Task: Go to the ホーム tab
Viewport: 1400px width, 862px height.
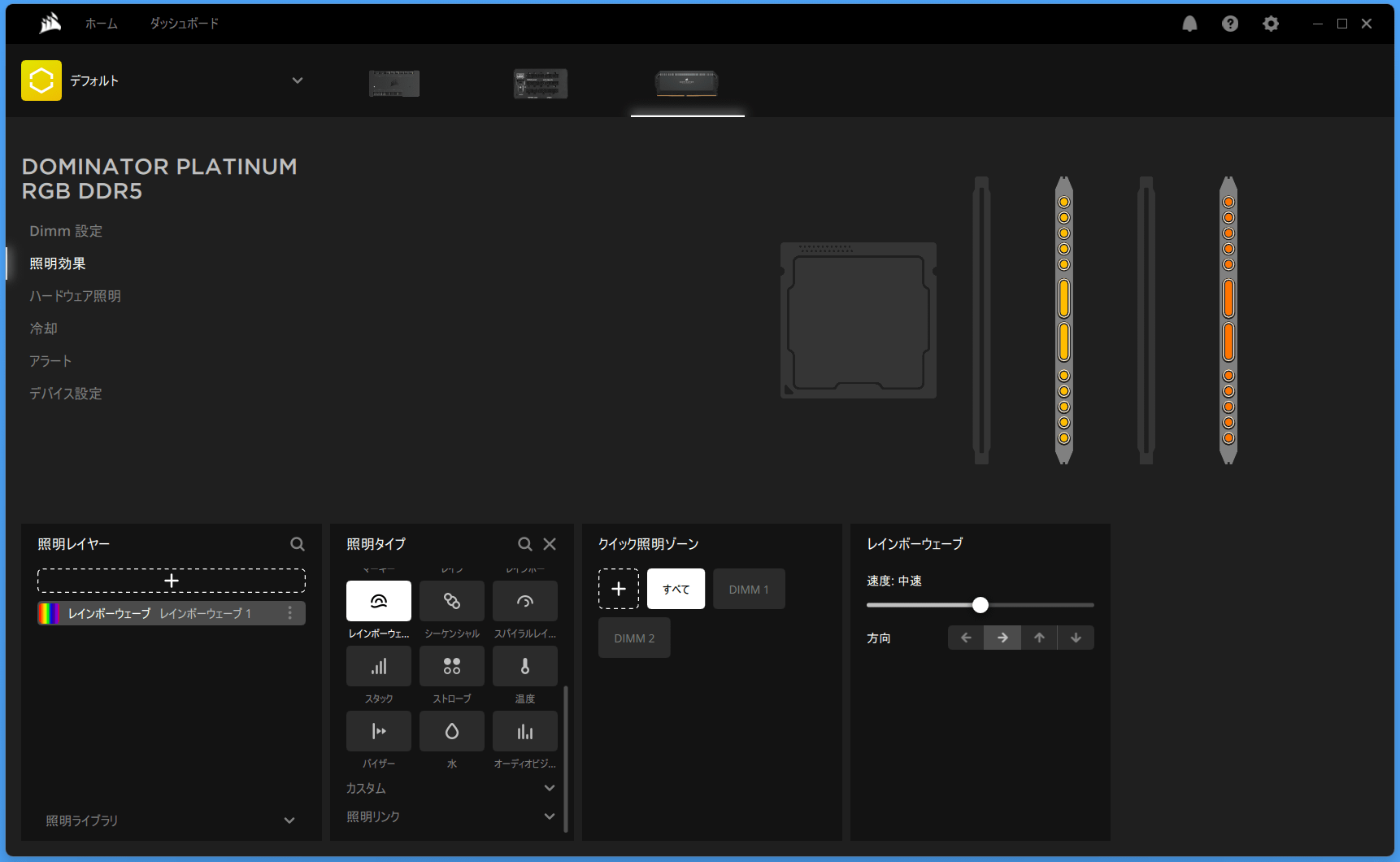Action: pyautogui.click(x=102, y=24)
